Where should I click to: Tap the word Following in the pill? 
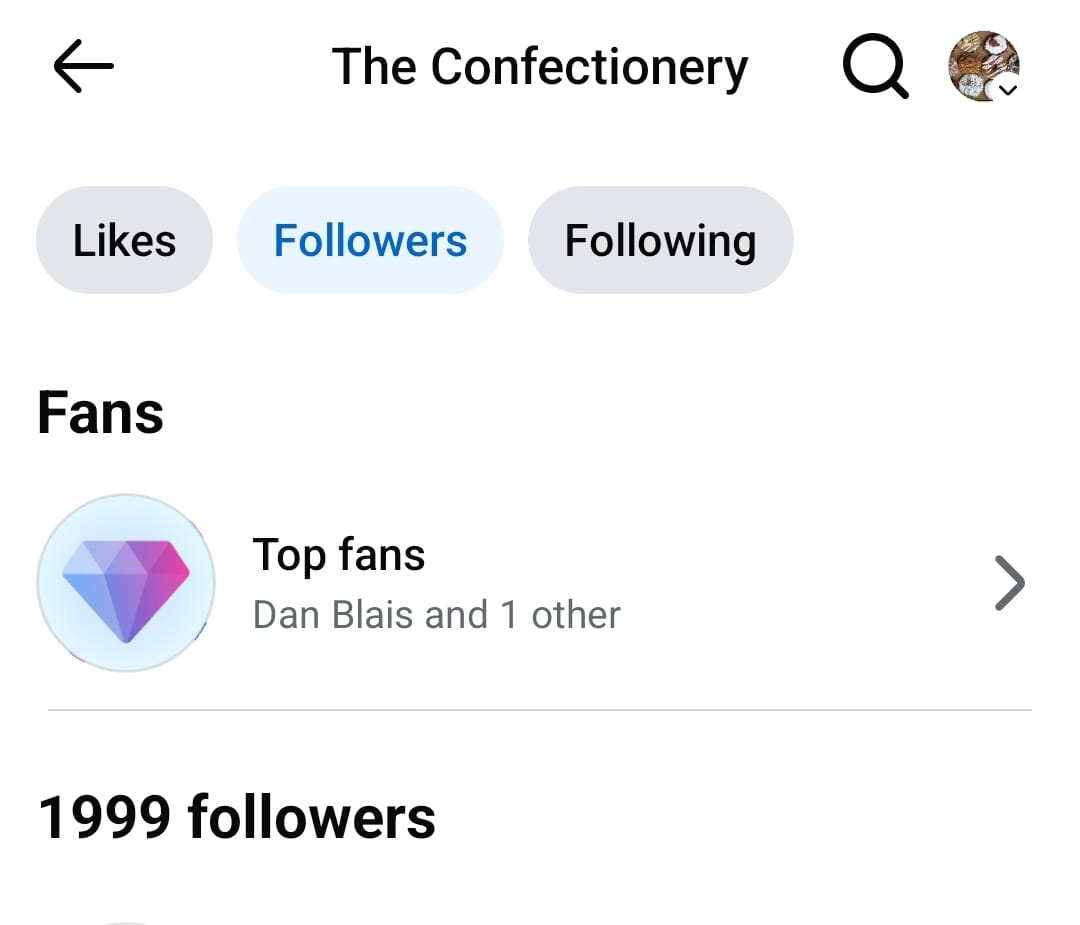tap(661, 242)
